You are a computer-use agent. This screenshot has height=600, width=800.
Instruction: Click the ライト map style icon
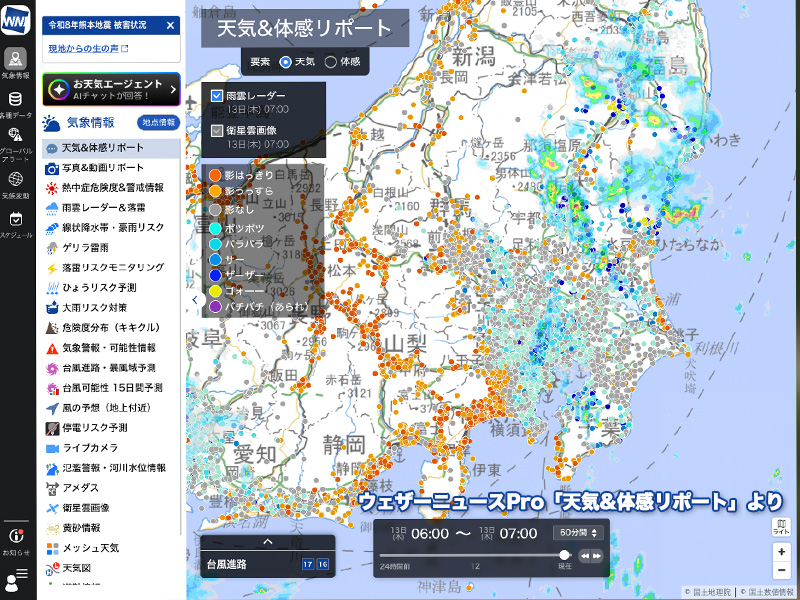[781, 527]
